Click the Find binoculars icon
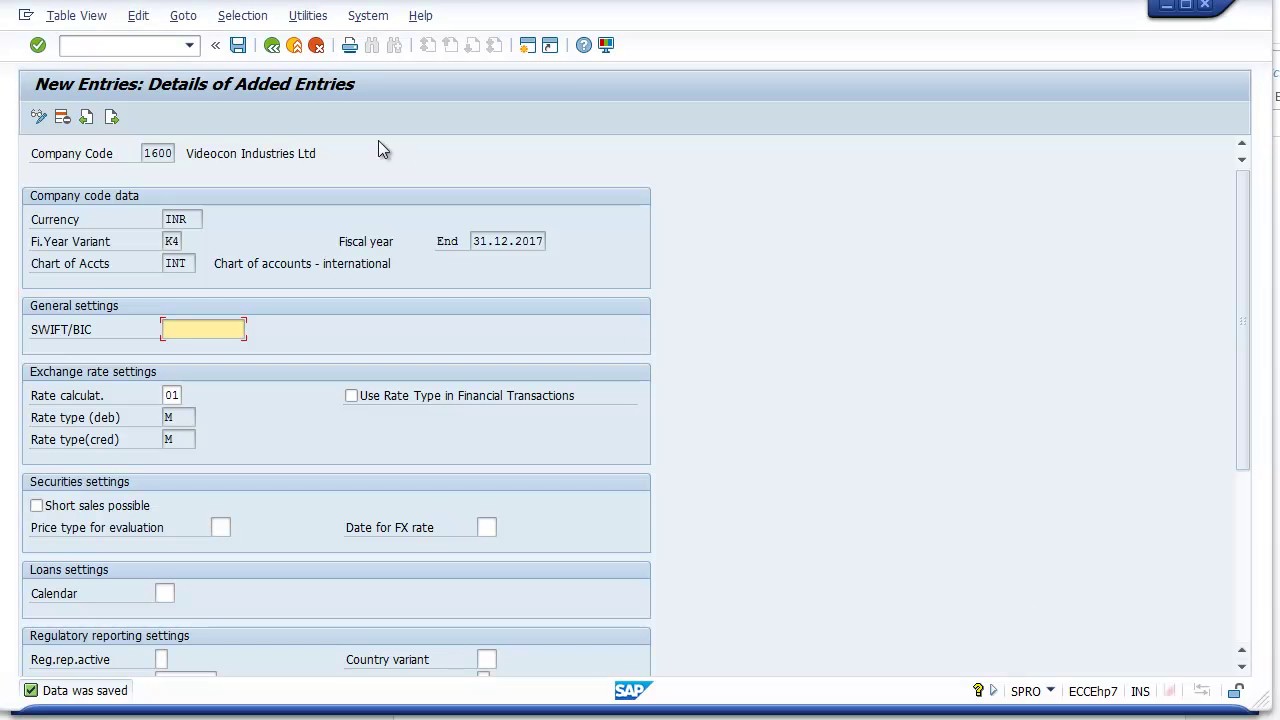The width and height of the screenshot is (1280, 720). pos(372,45)
